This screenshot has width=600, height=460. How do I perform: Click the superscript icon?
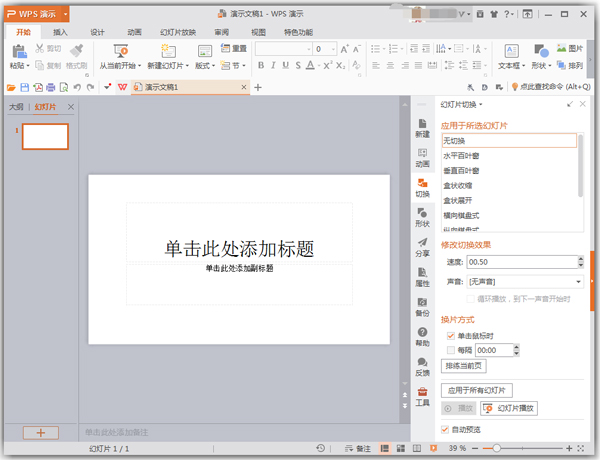[x=328, y=65]
